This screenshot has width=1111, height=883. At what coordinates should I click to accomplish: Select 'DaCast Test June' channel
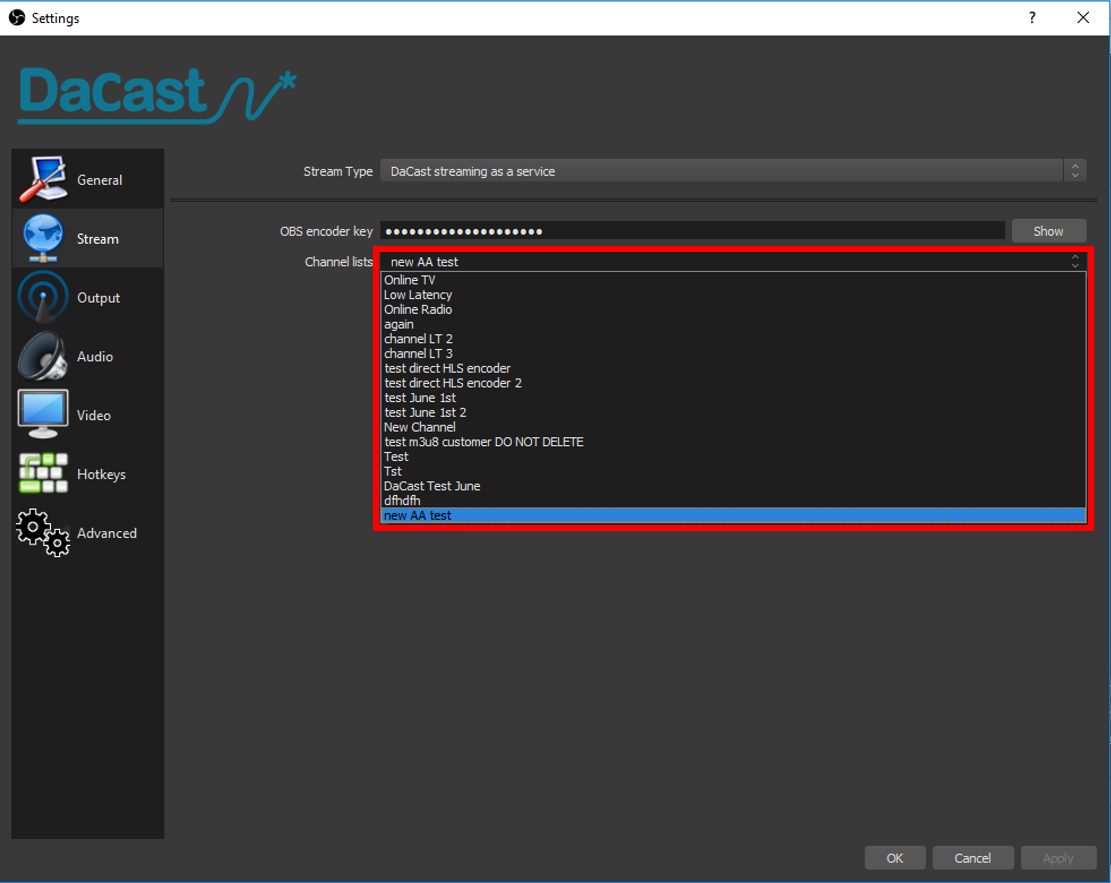(733, 486)
